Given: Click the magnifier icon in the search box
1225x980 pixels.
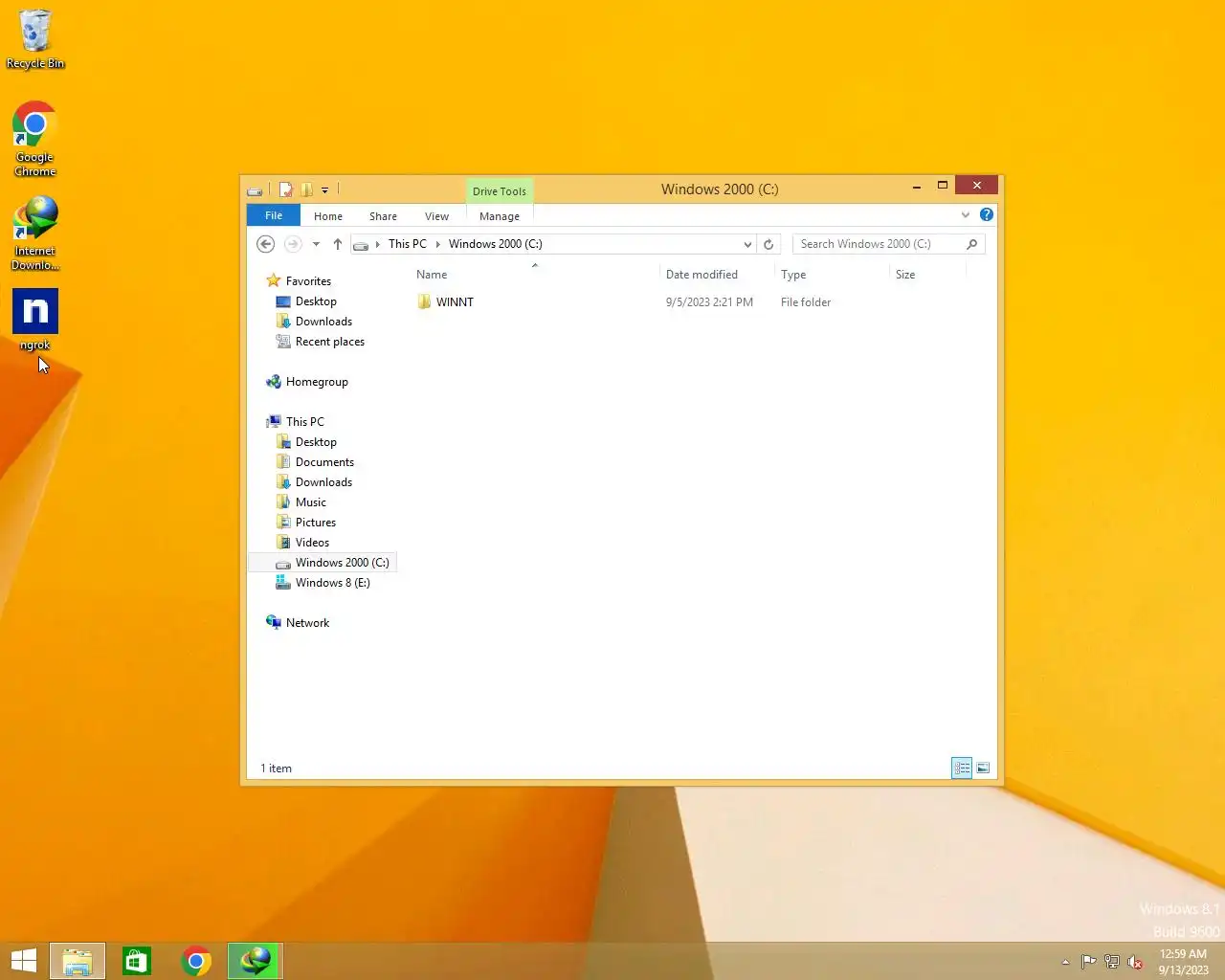Looking at the screenshot, I should point(972,244).
